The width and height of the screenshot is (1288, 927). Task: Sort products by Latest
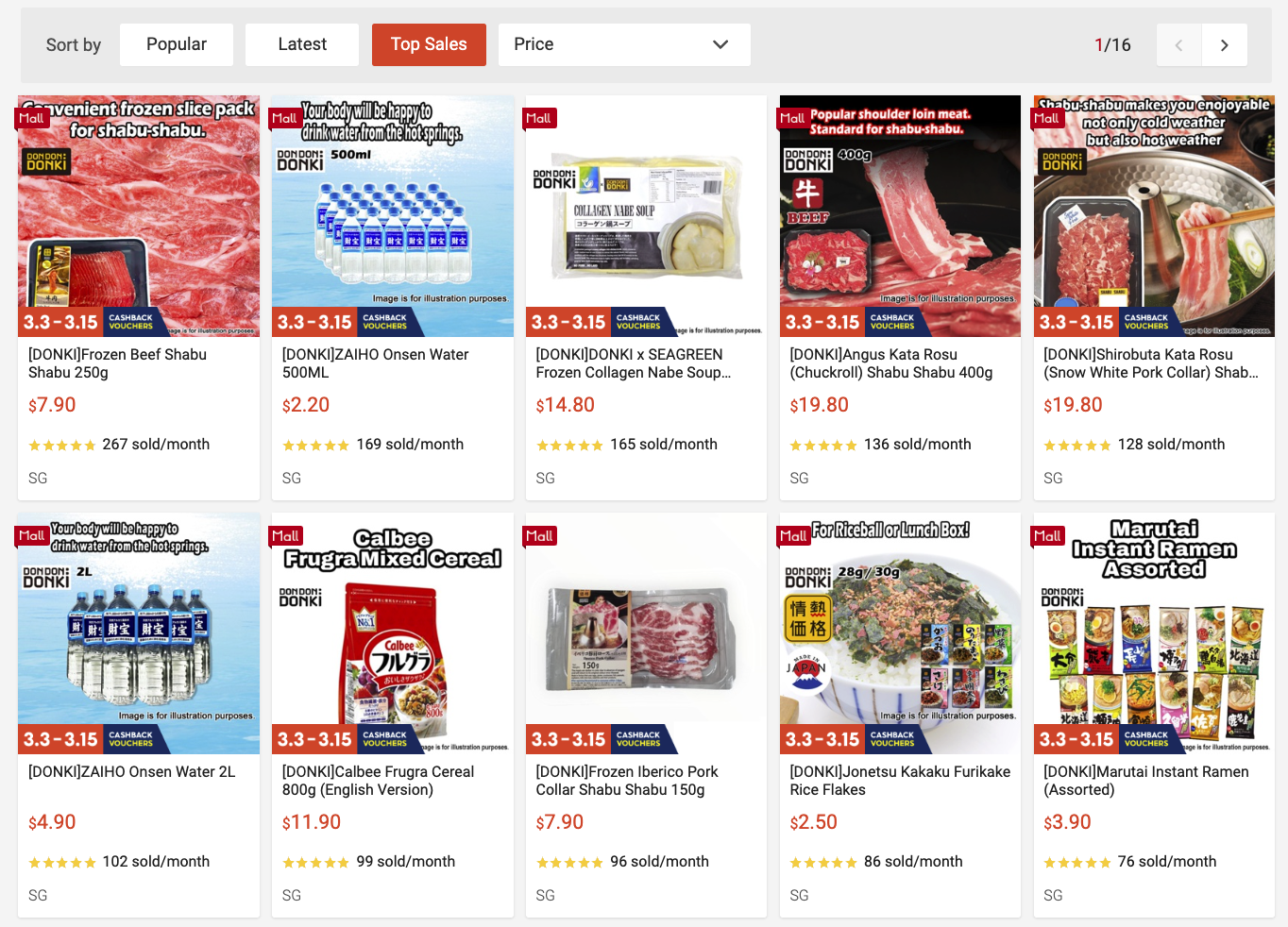302,45
